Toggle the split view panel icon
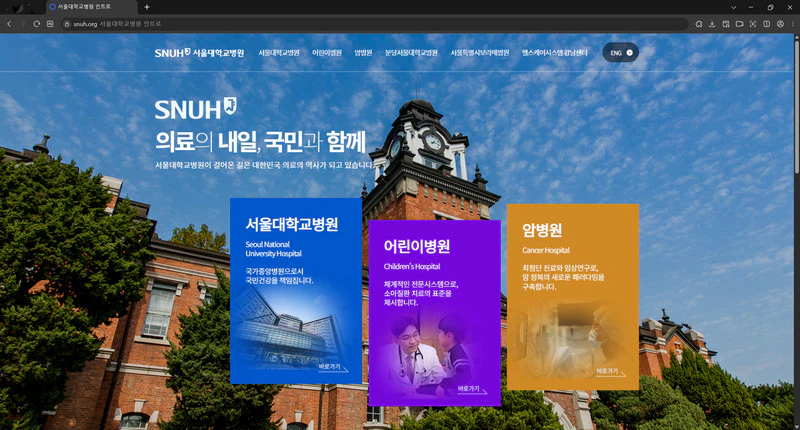 [x=766, y=24]
